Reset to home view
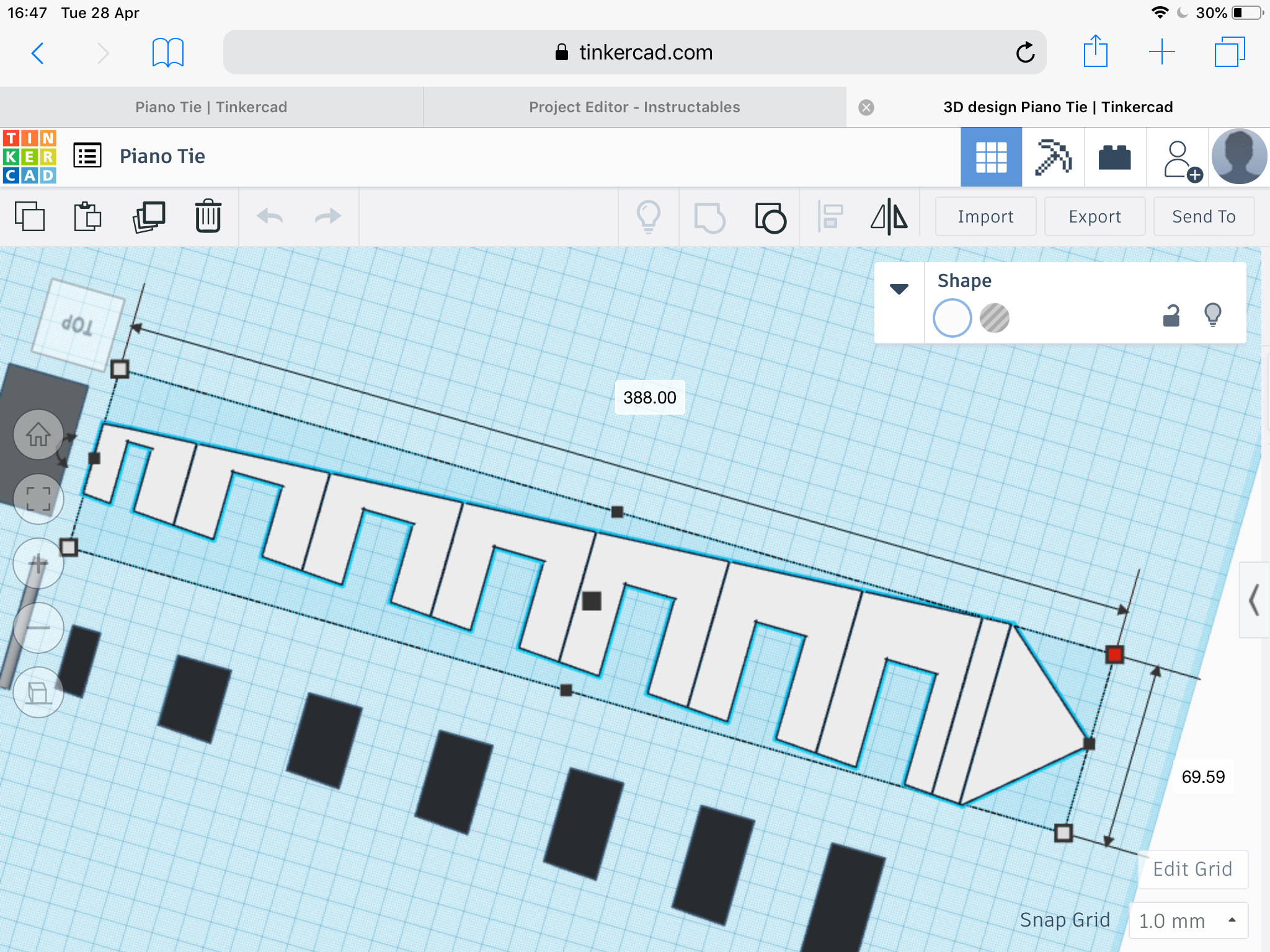This screenshot has height=952, width=1270. pyautogui.click(x=38, y=434)
